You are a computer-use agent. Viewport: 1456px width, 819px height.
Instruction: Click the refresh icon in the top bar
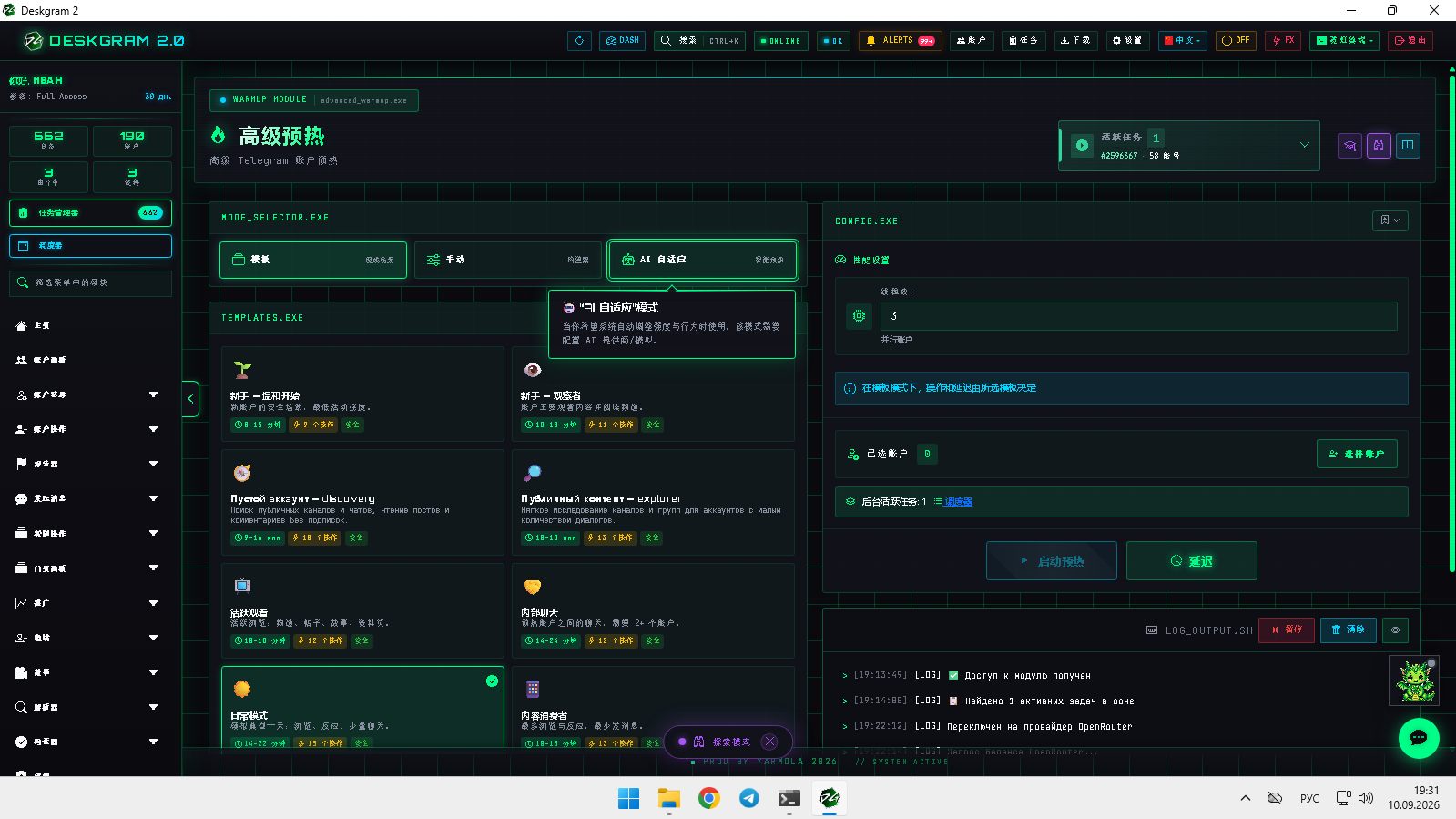(579, 40)
